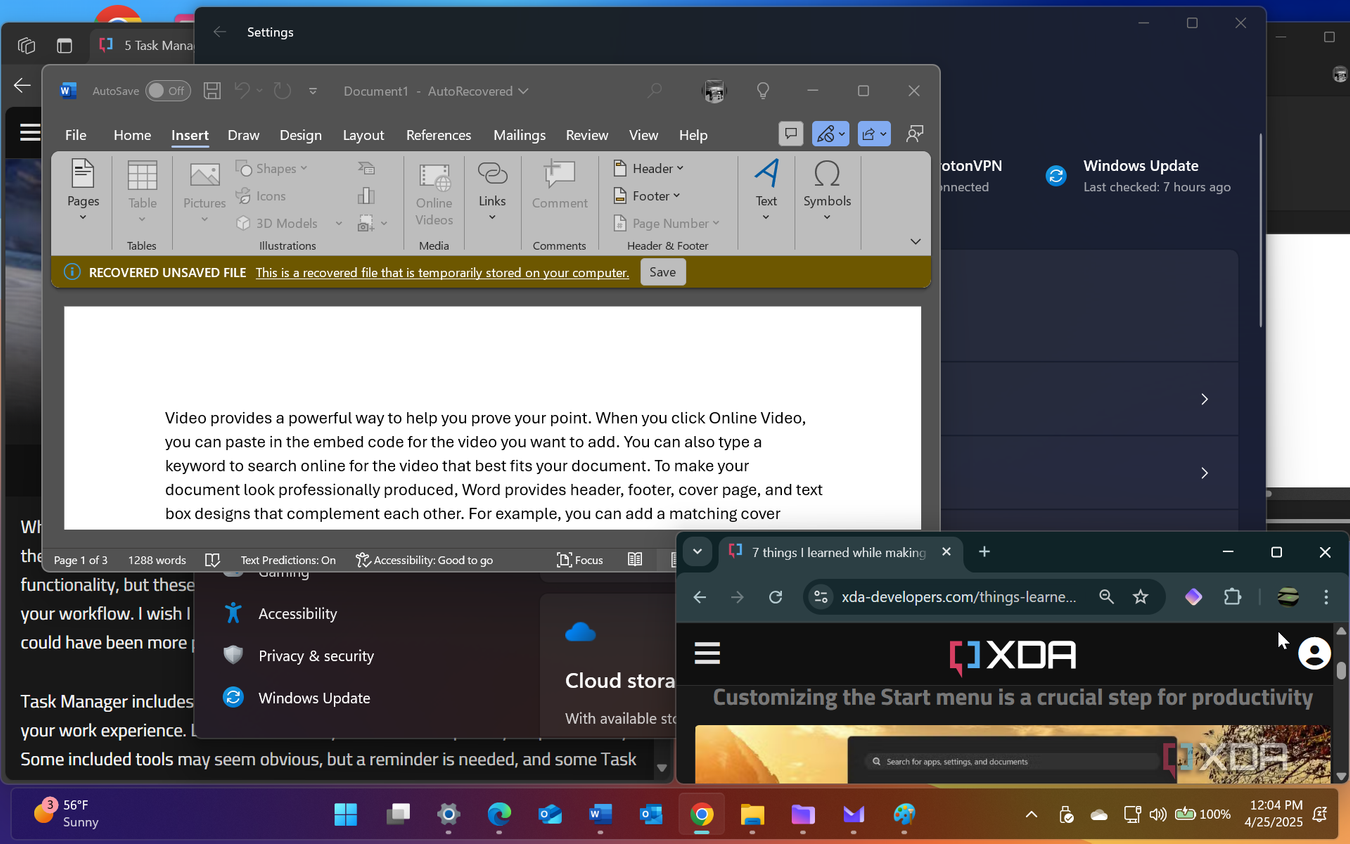Switch to the Review tab

tap(587, 135)
